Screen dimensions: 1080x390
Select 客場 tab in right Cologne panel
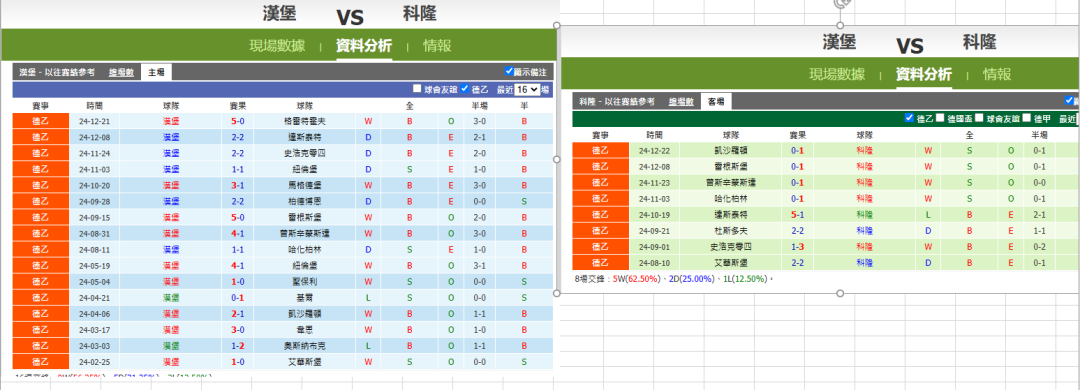[716, 101]
